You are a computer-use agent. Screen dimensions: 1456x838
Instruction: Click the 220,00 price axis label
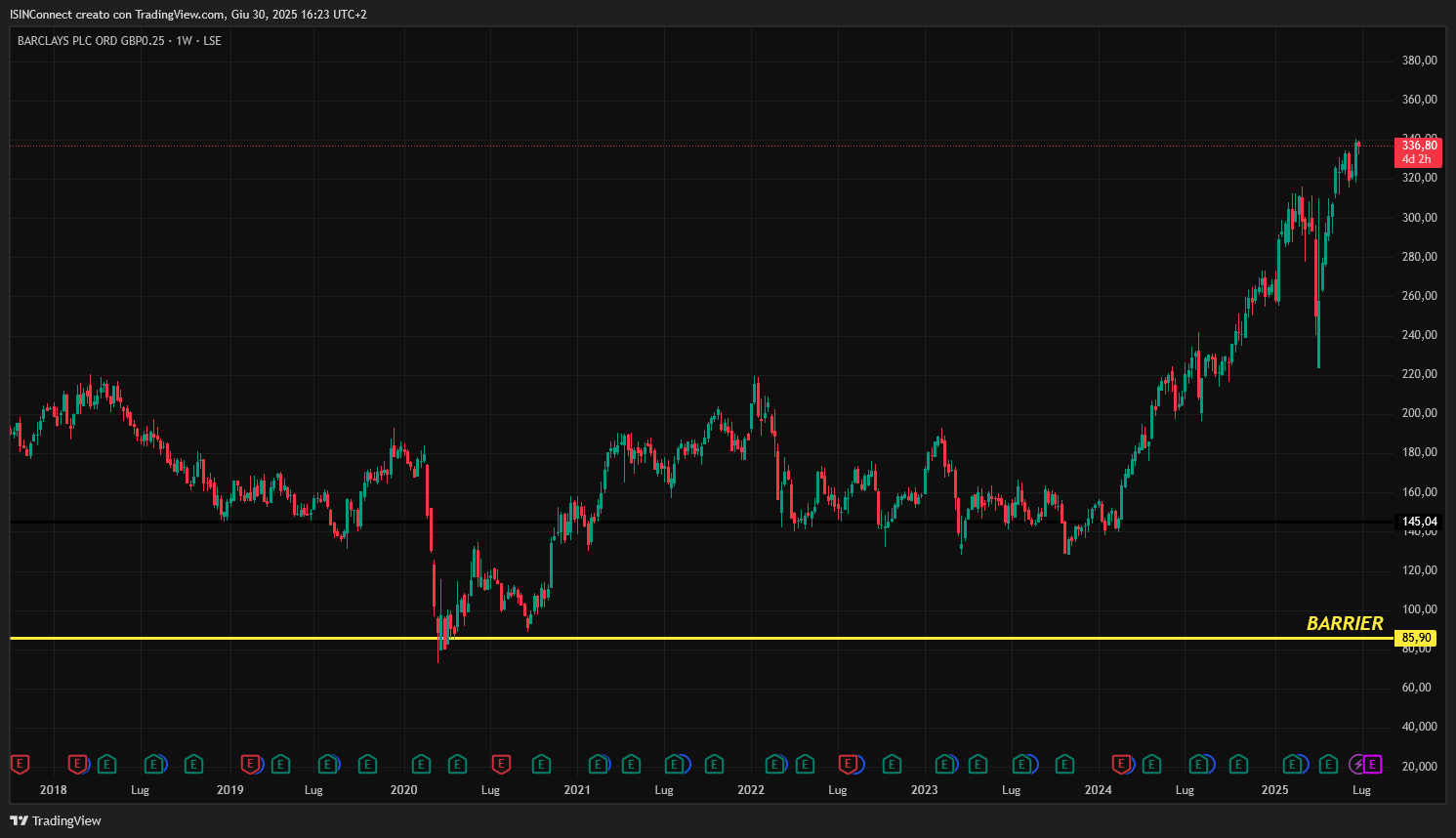tap(1419, 374)
